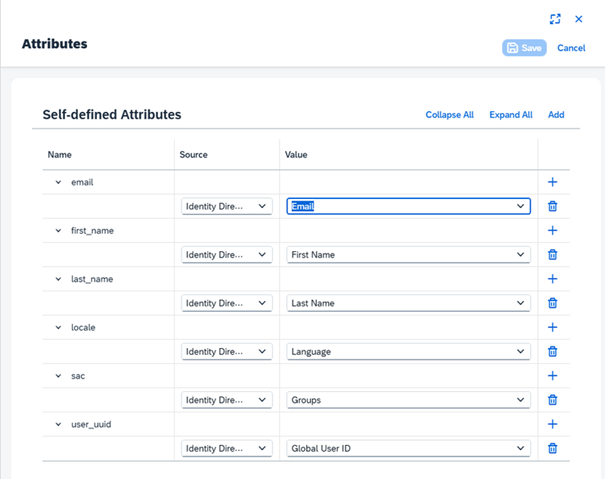Click the plus icon in the first_name row
605x479 pixels.
[x=552, y=230]
